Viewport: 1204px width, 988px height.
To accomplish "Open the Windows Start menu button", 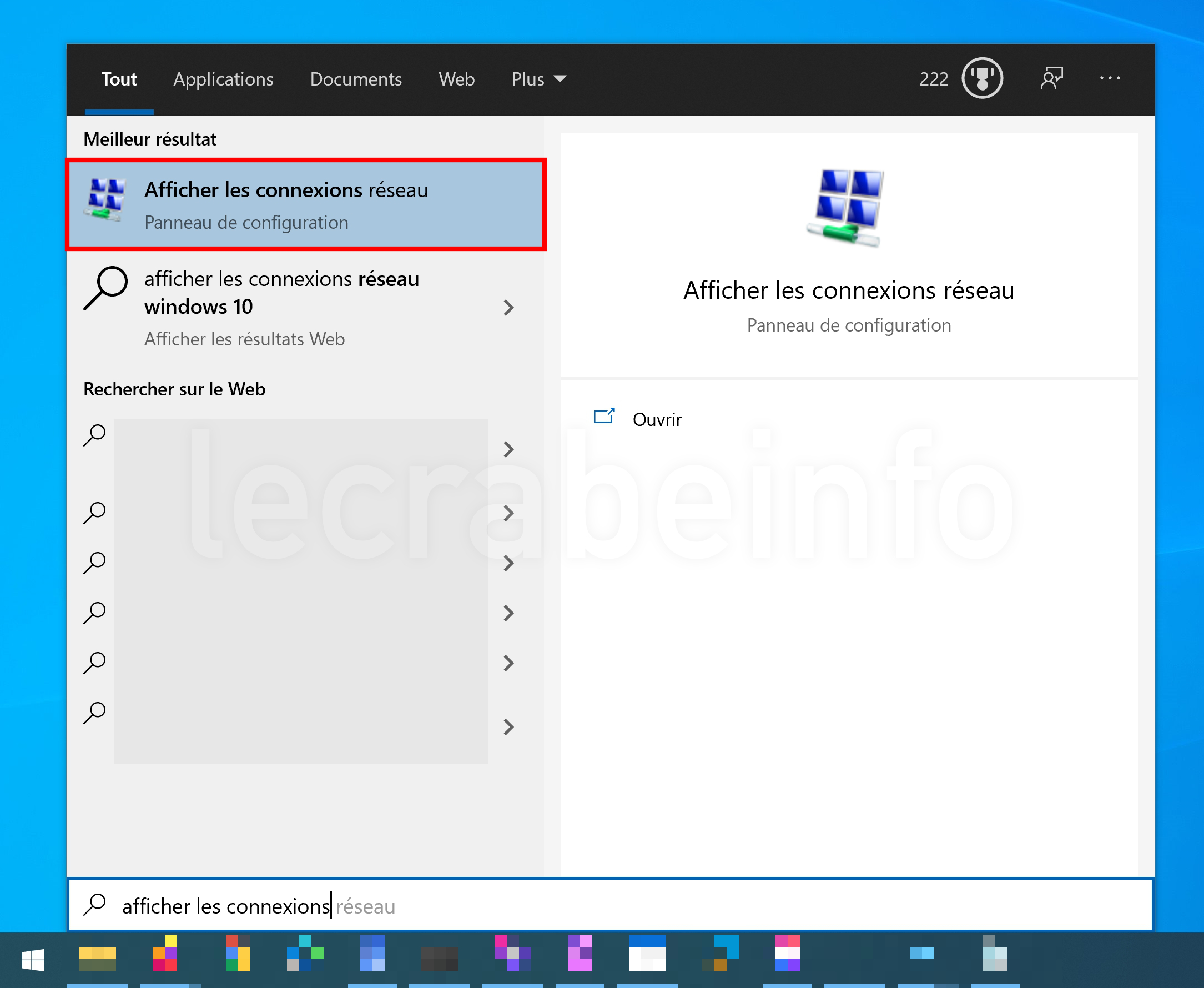I will 33,960.
